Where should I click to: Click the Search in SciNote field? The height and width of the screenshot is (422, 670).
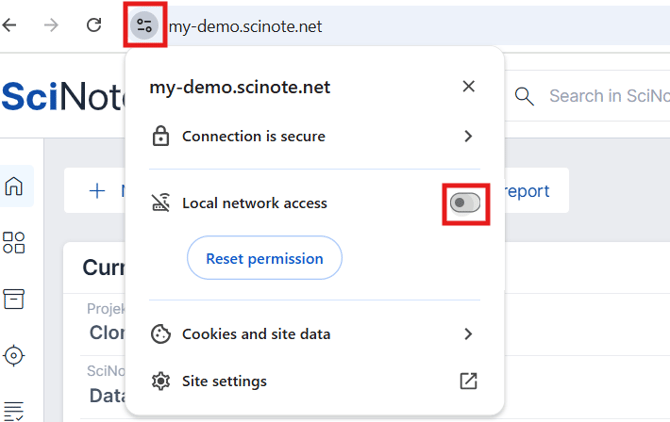605,96
